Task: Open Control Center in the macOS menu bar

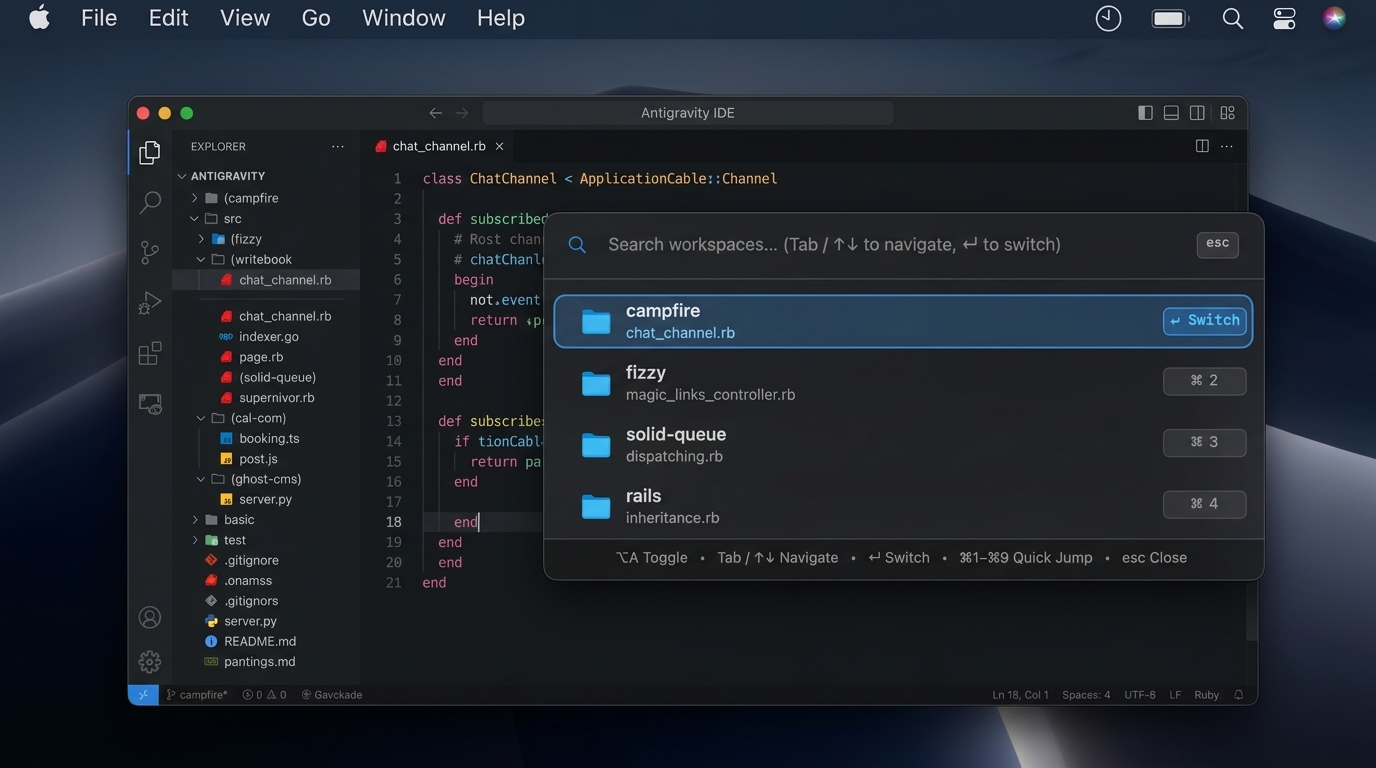Action: click(1284, 18)
